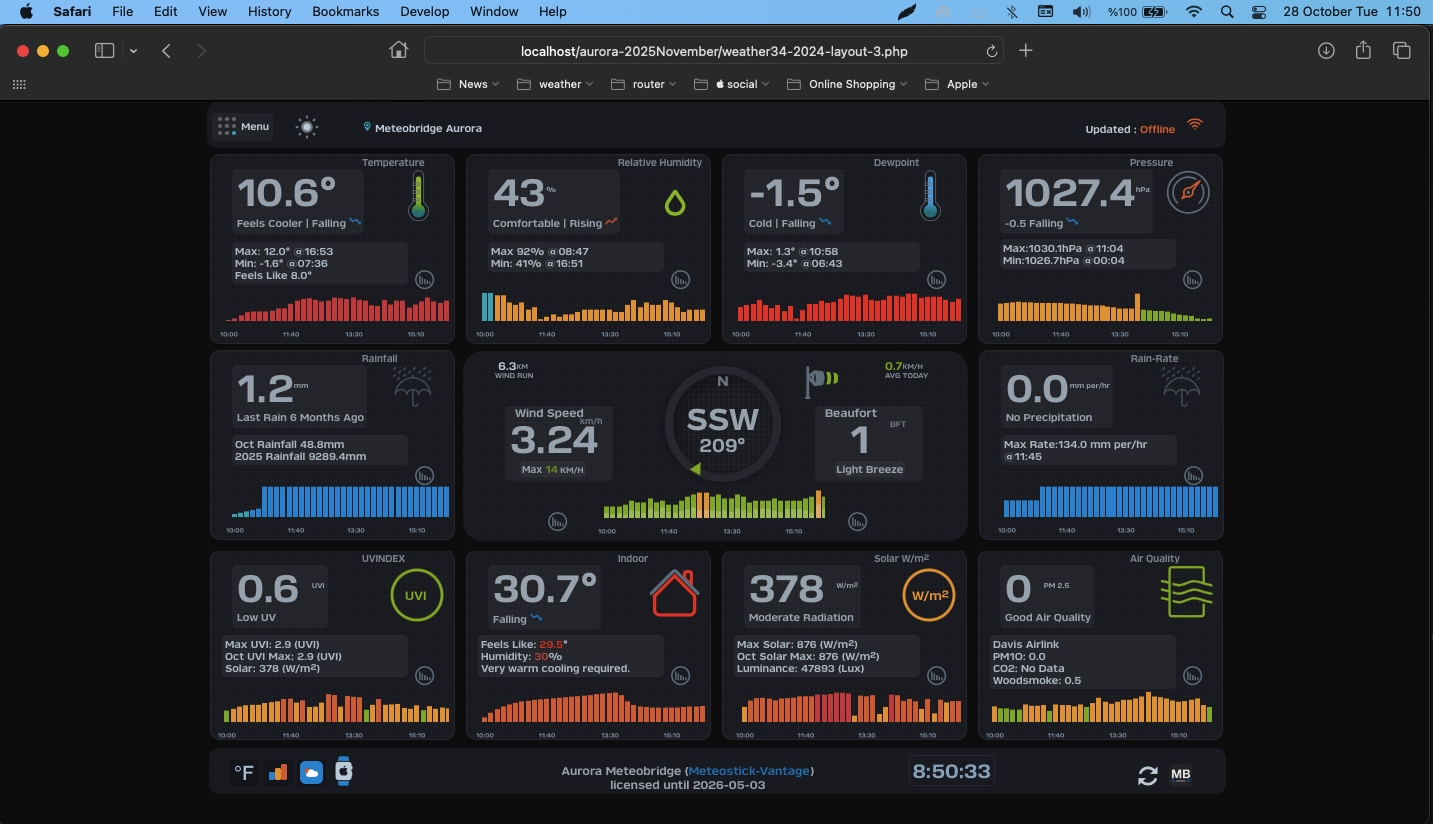
Task: Open the blue cloud weather icon in footer
Action: click(x=311, y=773)
